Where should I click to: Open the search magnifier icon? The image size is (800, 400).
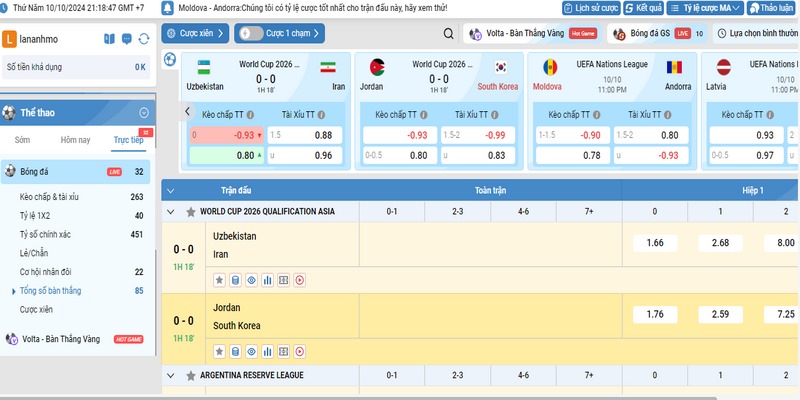click(x=448, y=34)
